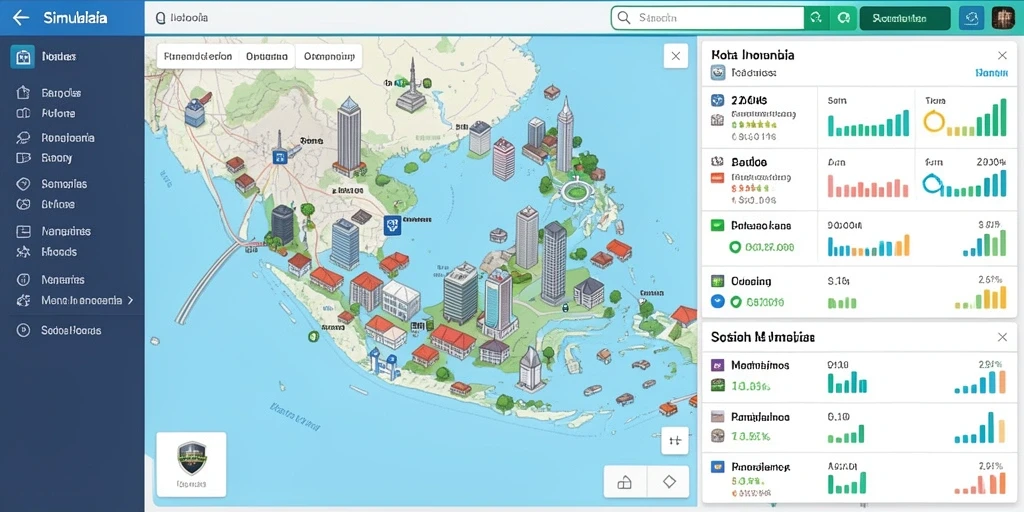Screen dimensions: 1024x512
Task: Toggle the blue check circle in the Odooing row
Action: point(718,301)
